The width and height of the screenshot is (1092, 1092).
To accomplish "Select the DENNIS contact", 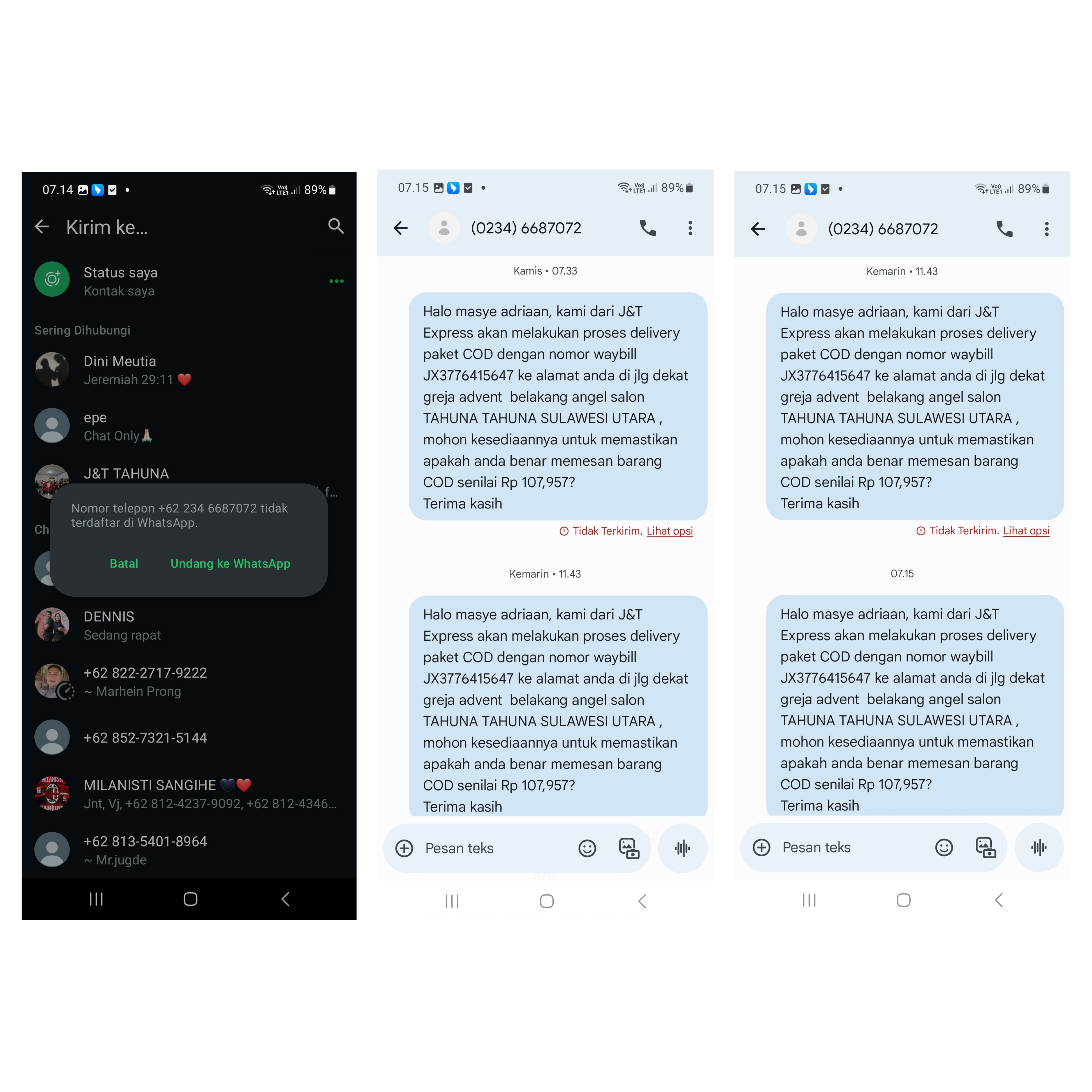I will pos(189,625).
